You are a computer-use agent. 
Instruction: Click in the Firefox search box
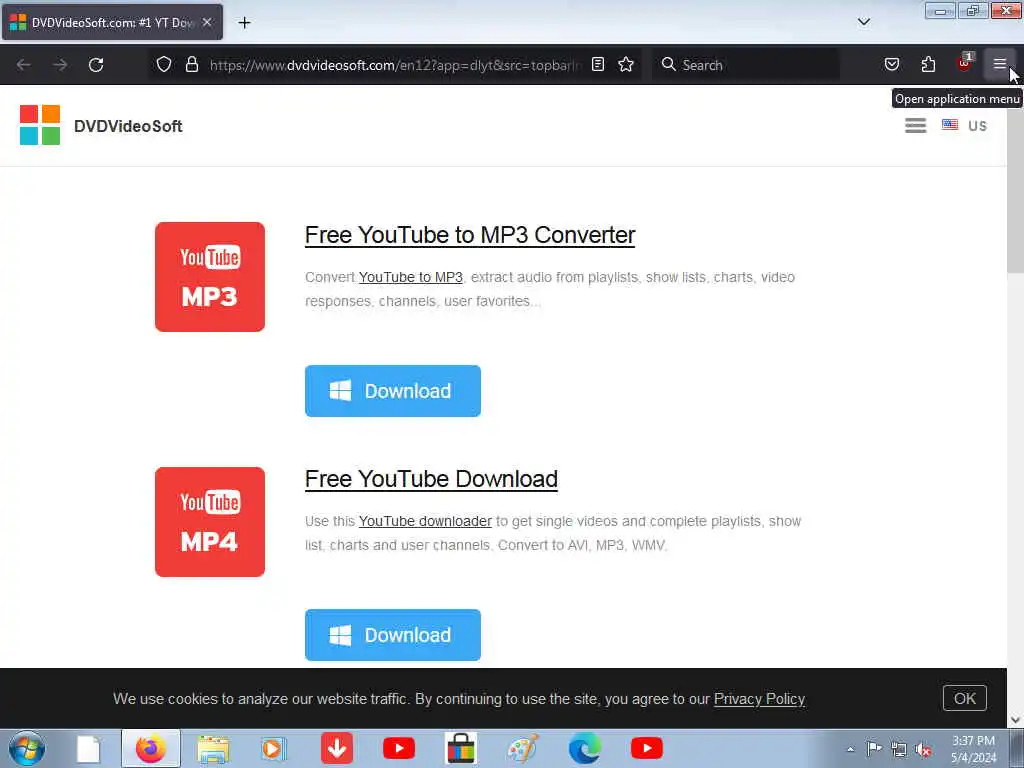[x=746, y=65]
